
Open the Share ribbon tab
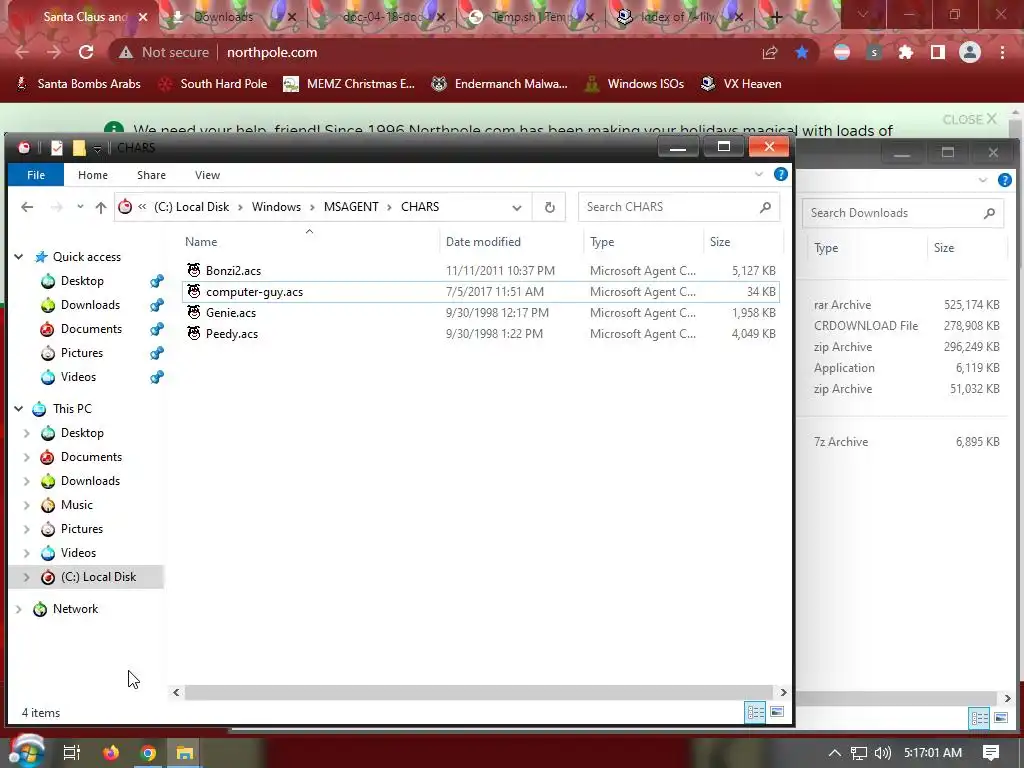point(152,175)
